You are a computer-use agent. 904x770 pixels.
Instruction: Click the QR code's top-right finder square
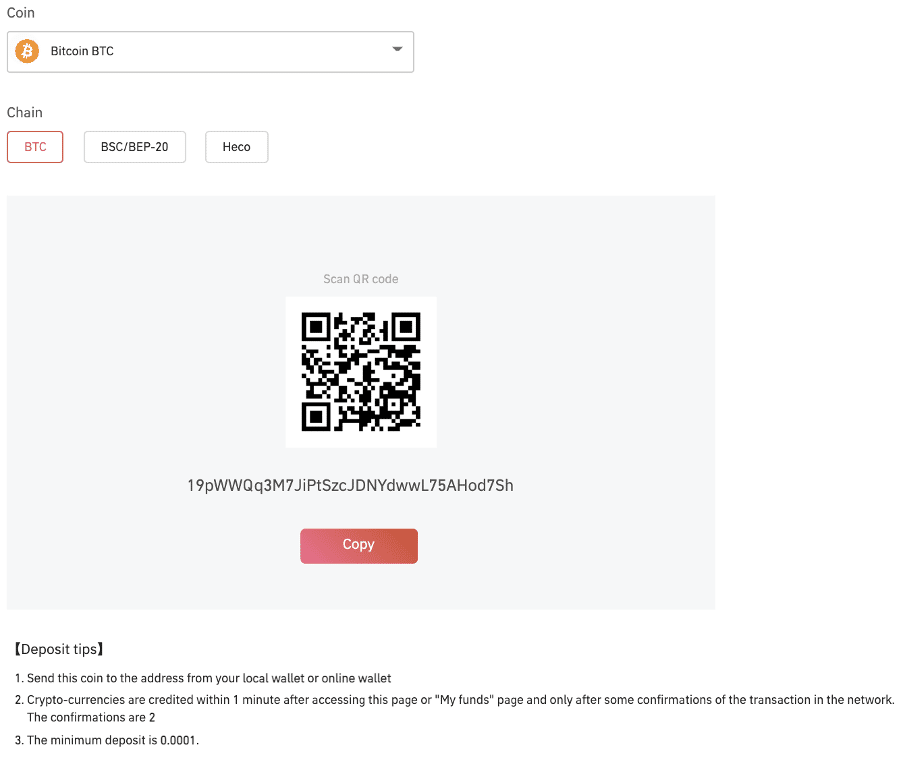pos(406,327)
